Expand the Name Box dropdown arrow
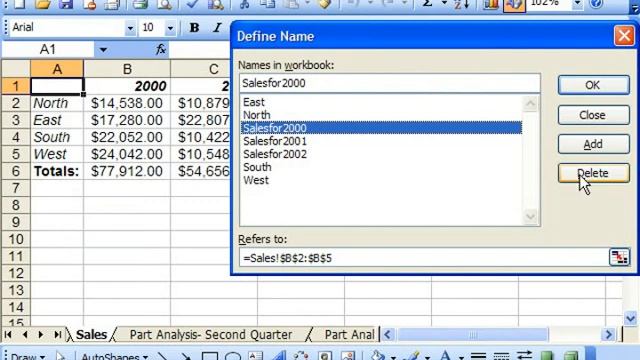Viewport: 640px width, 360px height. click(x=103, y=50)
